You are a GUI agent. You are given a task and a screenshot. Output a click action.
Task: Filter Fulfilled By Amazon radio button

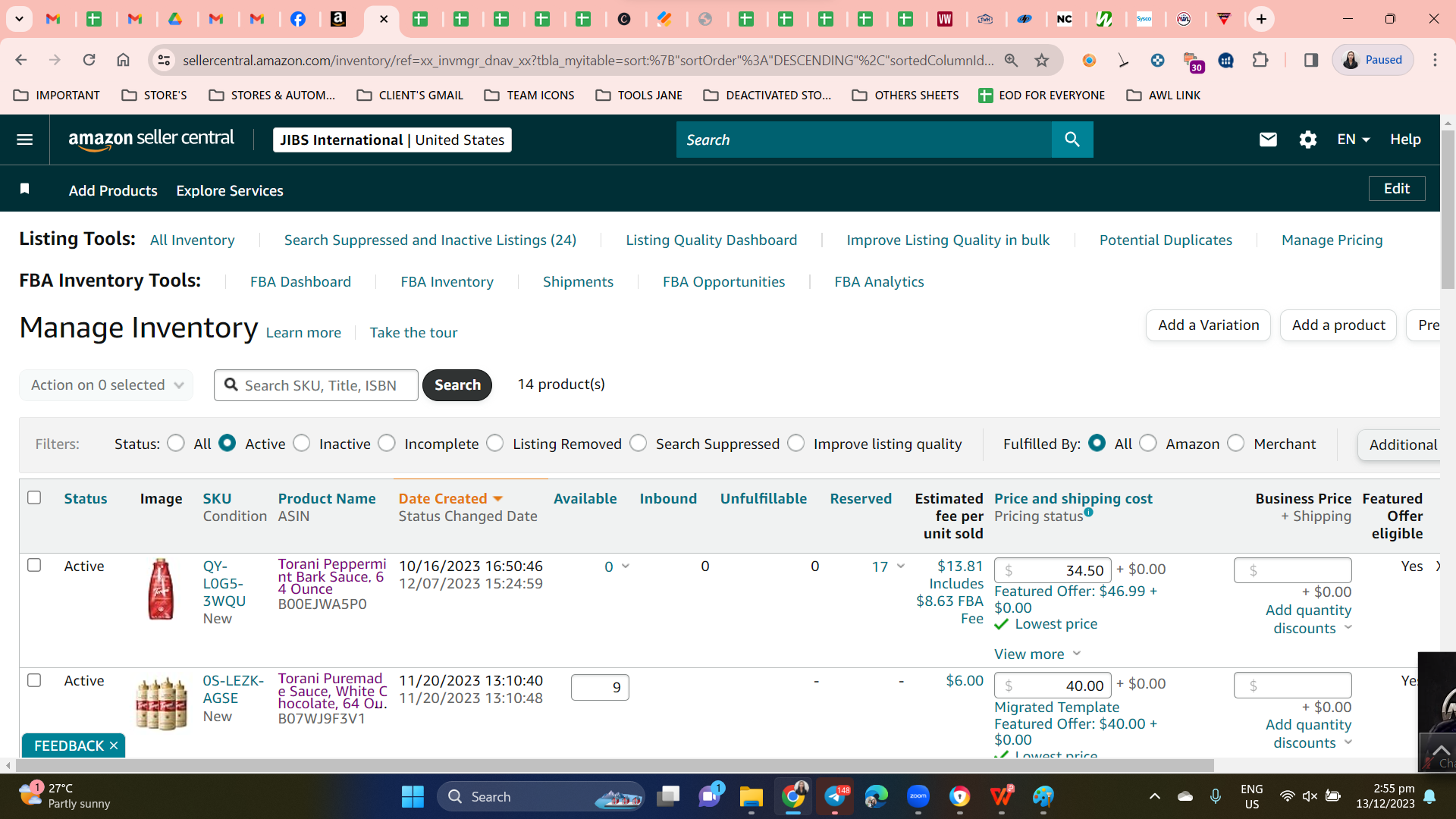pyautogui.click(x=1148, y=443)
